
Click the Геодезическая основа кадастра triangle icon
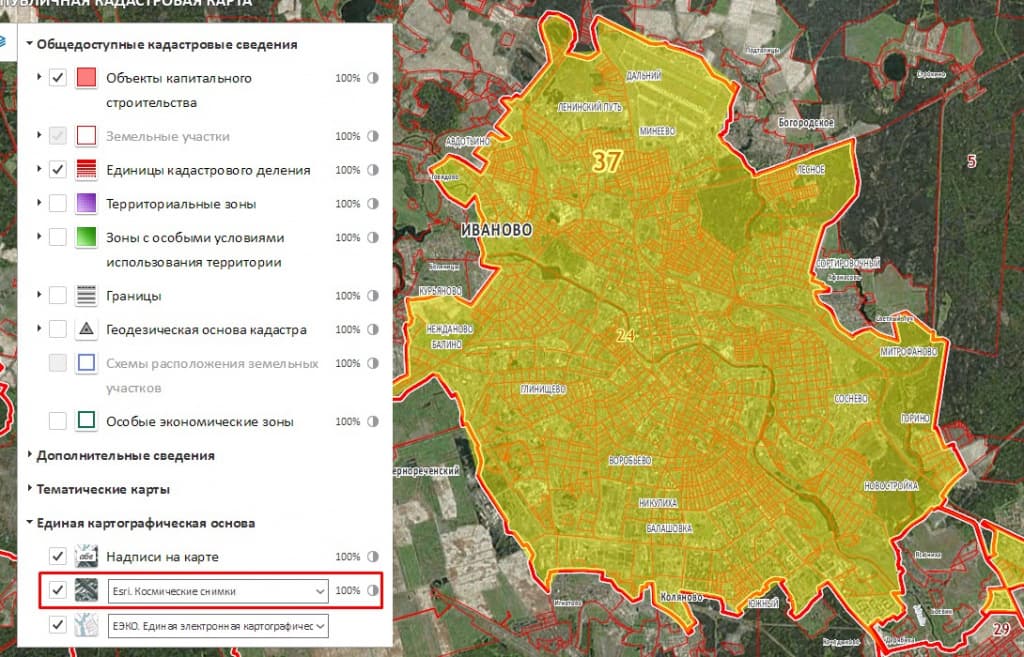[x=87, y=330]
